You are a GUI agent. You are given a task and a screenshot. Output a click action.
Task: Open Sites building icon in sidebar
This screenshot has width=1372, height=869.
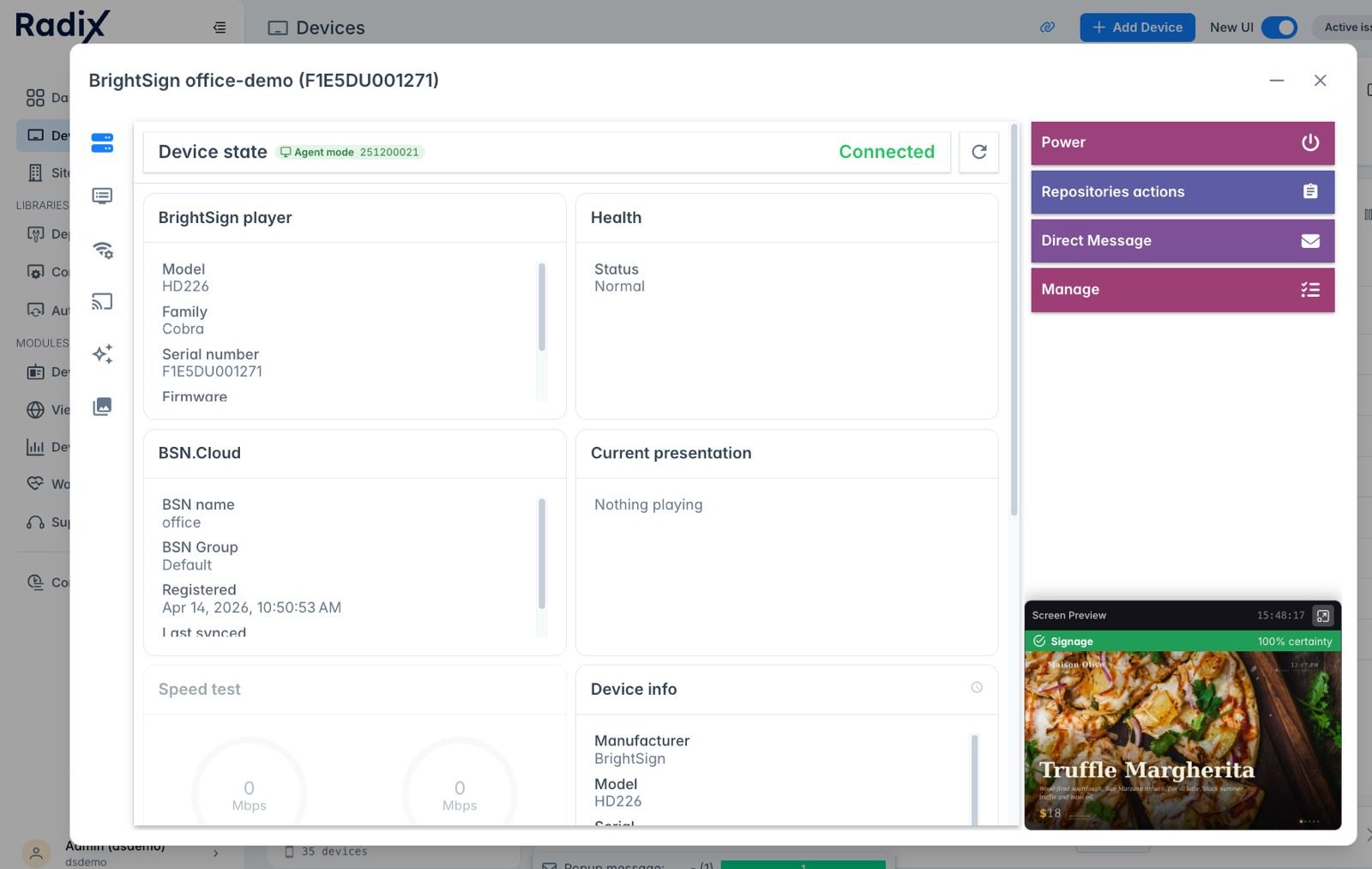pos(35,172)
